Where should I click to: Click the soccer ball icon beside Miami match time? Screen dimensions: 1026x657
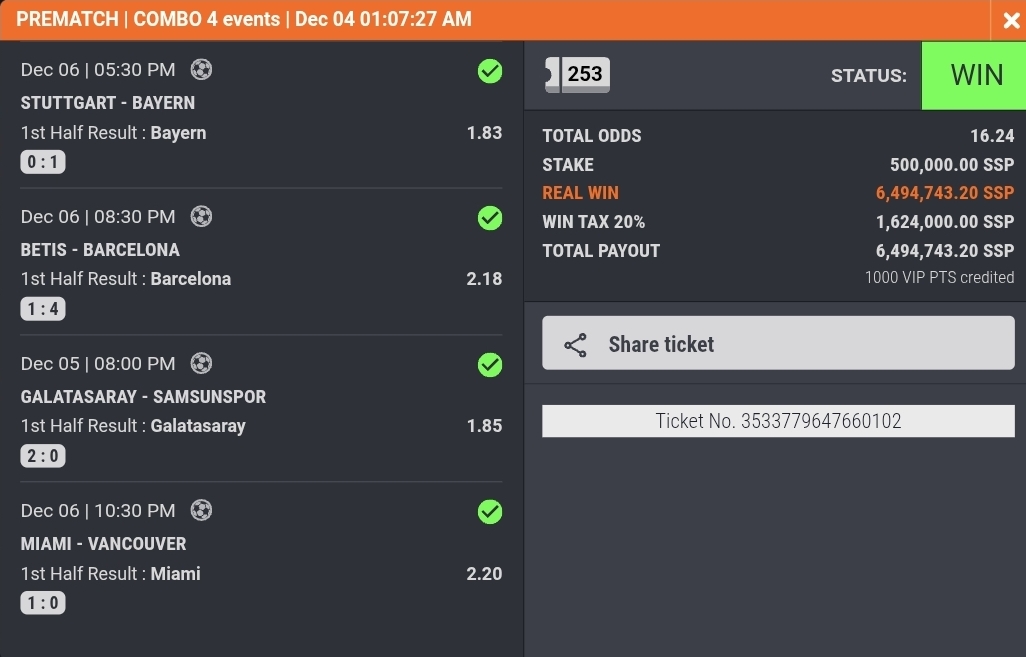tap(201, 510)
